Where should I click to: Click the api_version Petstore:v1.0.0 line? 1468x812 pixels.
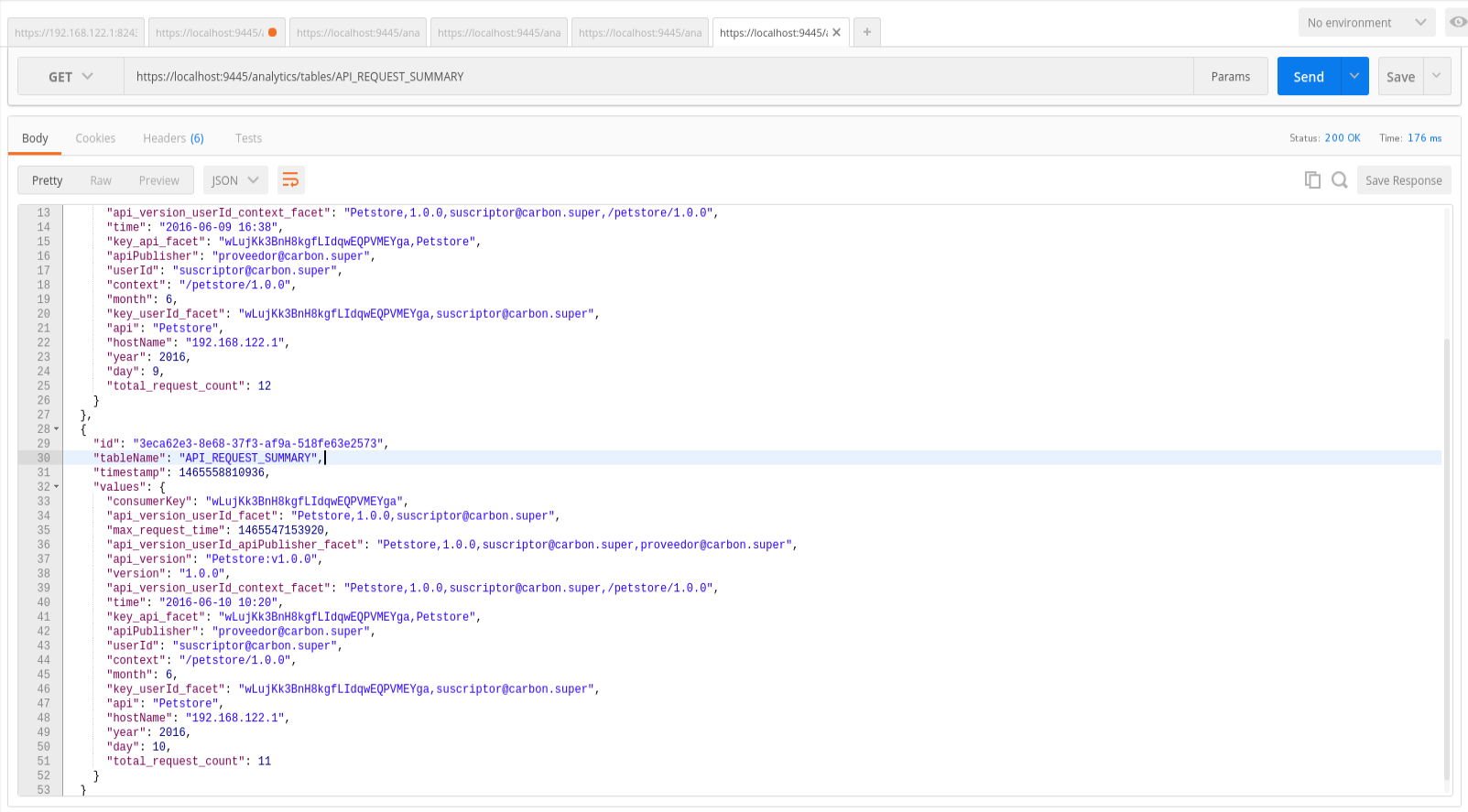point(215,559)
